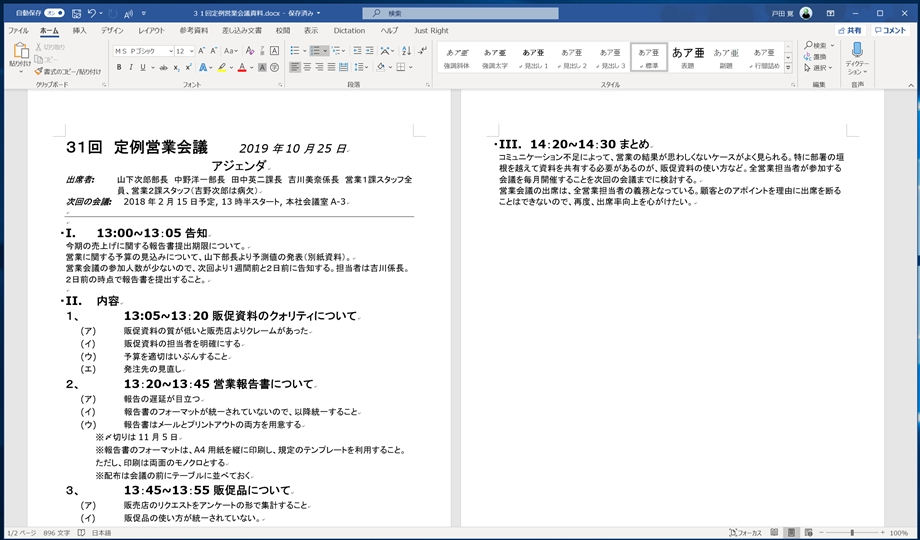
Task: Toggle the AutoSave (自動保存) switch
Action: point(54,13)
